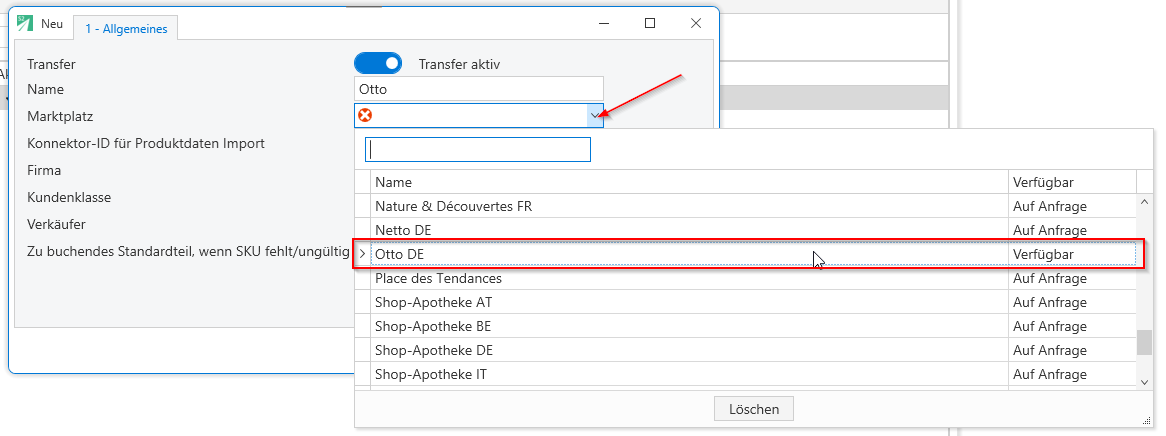Disable the Transfer aktiv switch

pos(378,64)
